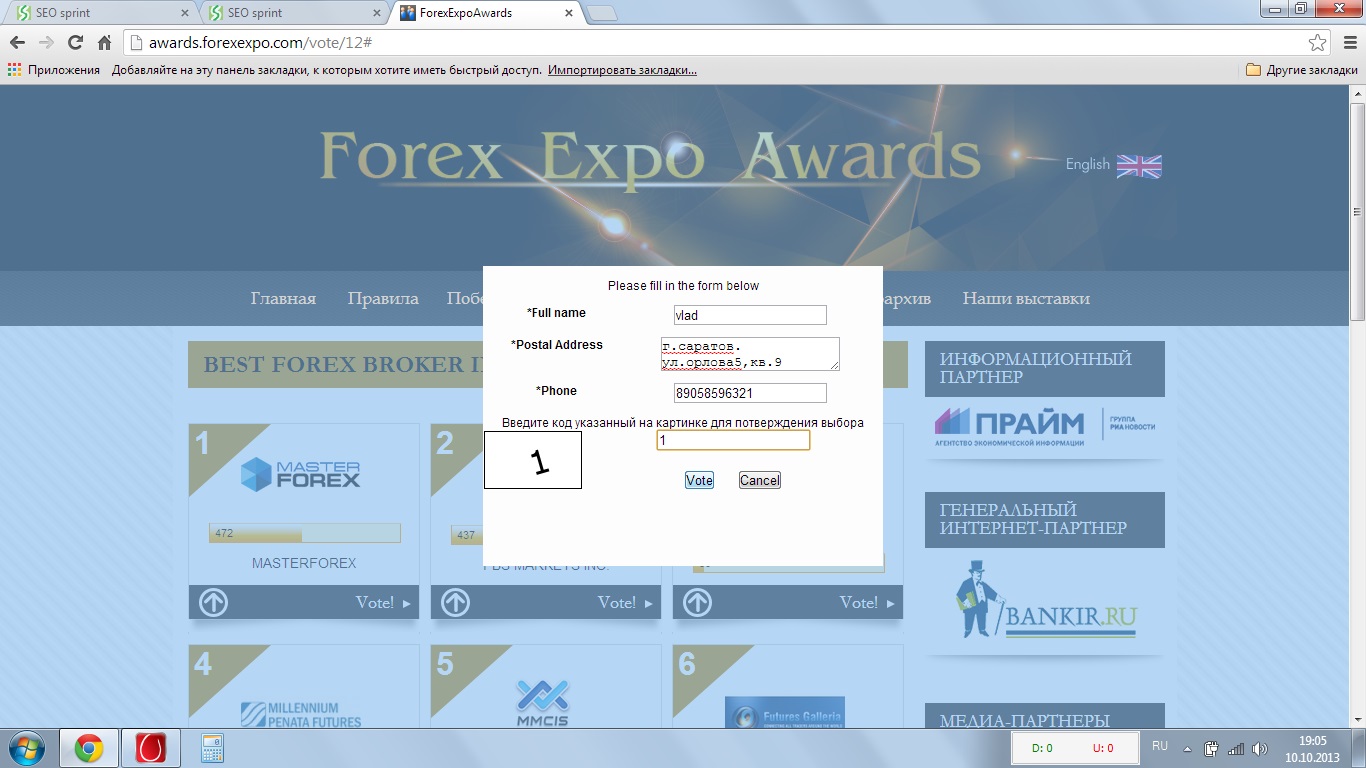
Task: Switch language via English link
Action: tap(1087, 164)
